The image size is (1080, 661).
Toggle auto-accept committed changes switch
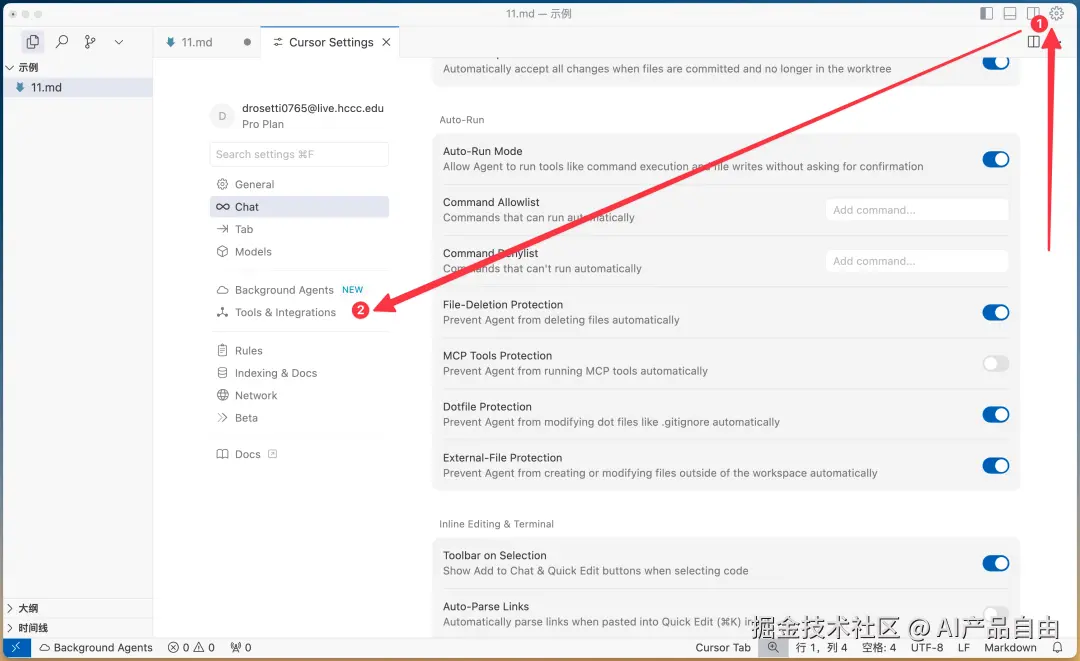[995, 62]
